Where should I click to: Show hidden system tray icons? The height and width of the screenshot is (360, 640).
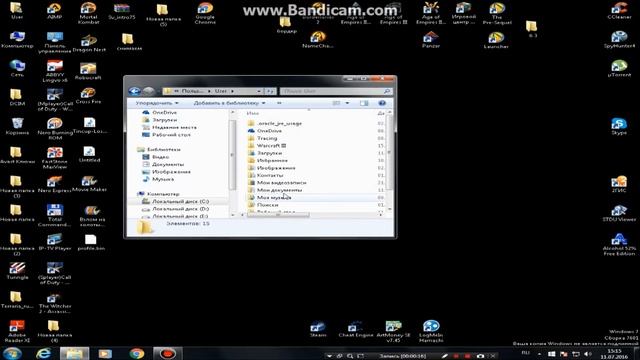point(540,354)
